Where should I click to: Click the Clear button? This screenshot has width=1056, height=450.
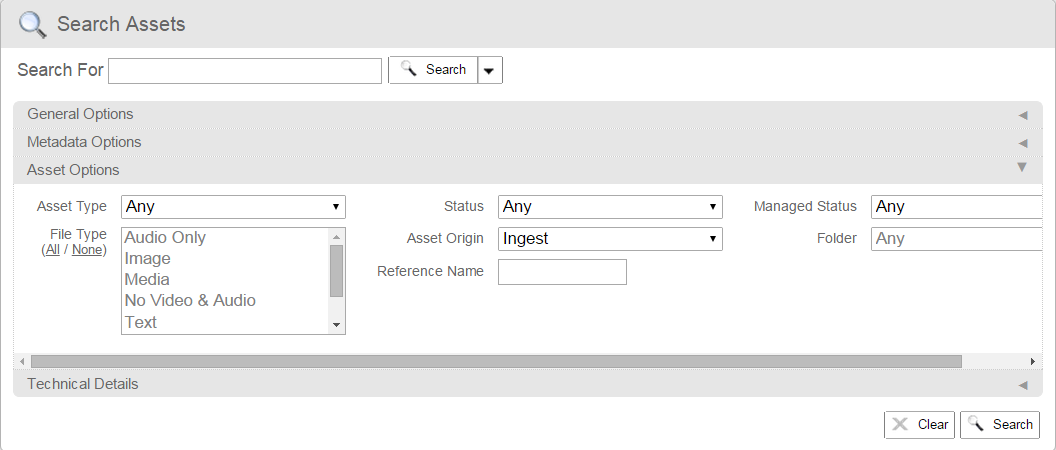919,425
